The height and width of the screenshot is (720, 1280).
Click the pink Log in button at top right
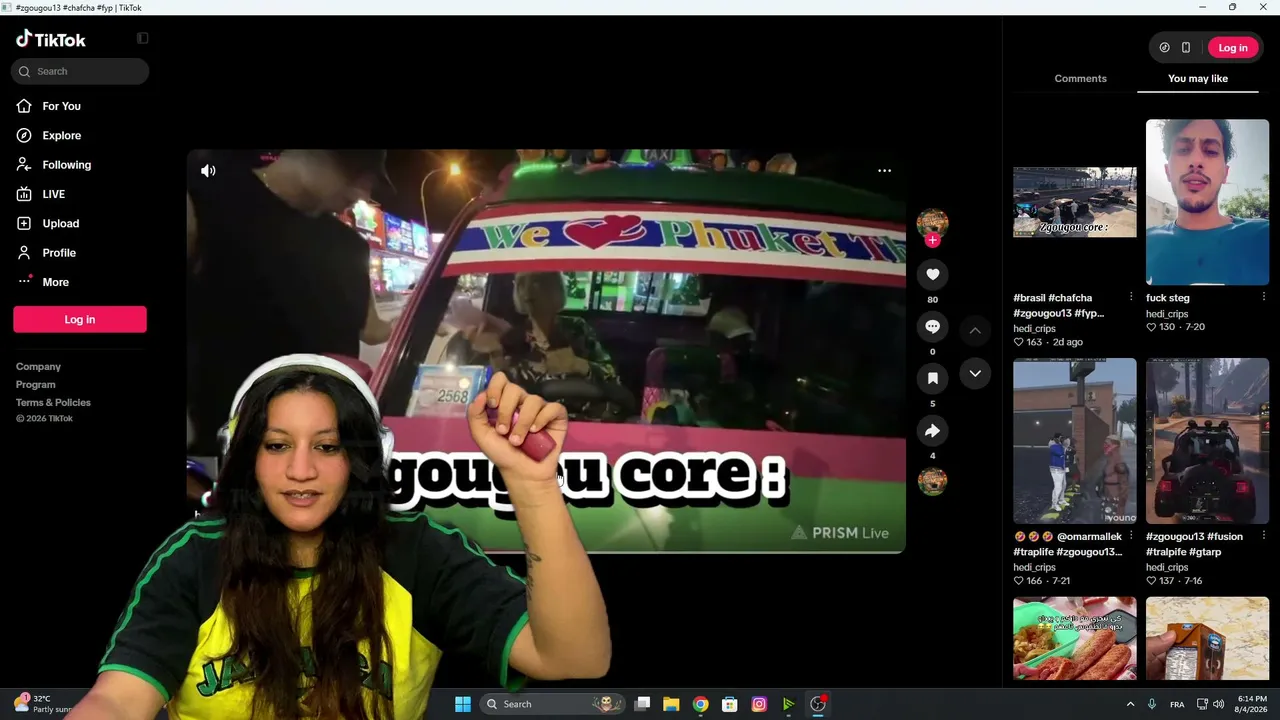coord(1233,48)
